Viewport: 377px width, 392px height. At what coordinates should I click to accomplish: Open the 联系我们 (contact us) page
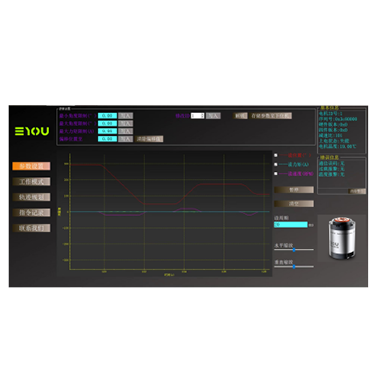(x=31, y=228)
